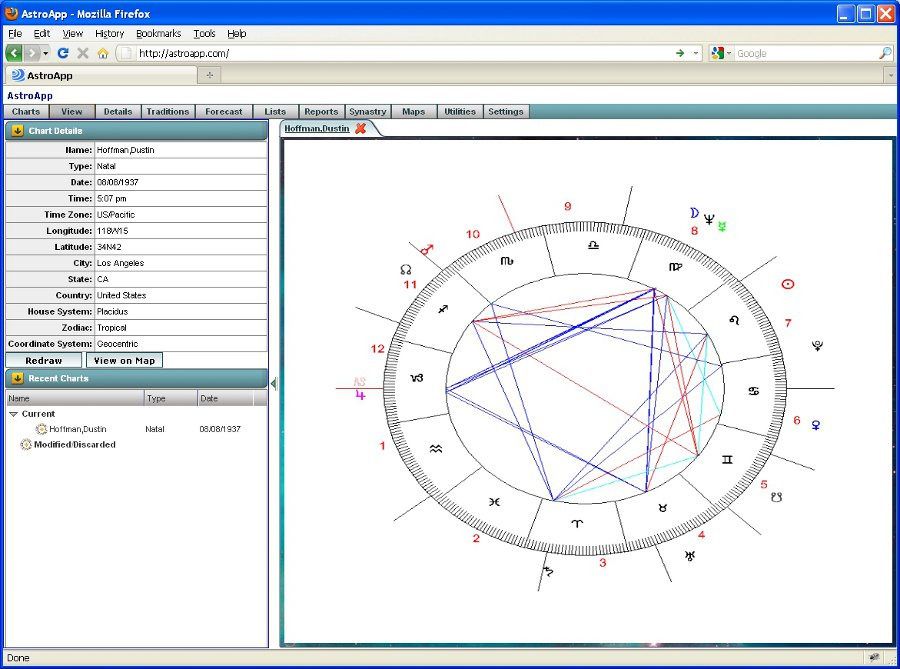Click the browser back arrow

tap(14, 53)
